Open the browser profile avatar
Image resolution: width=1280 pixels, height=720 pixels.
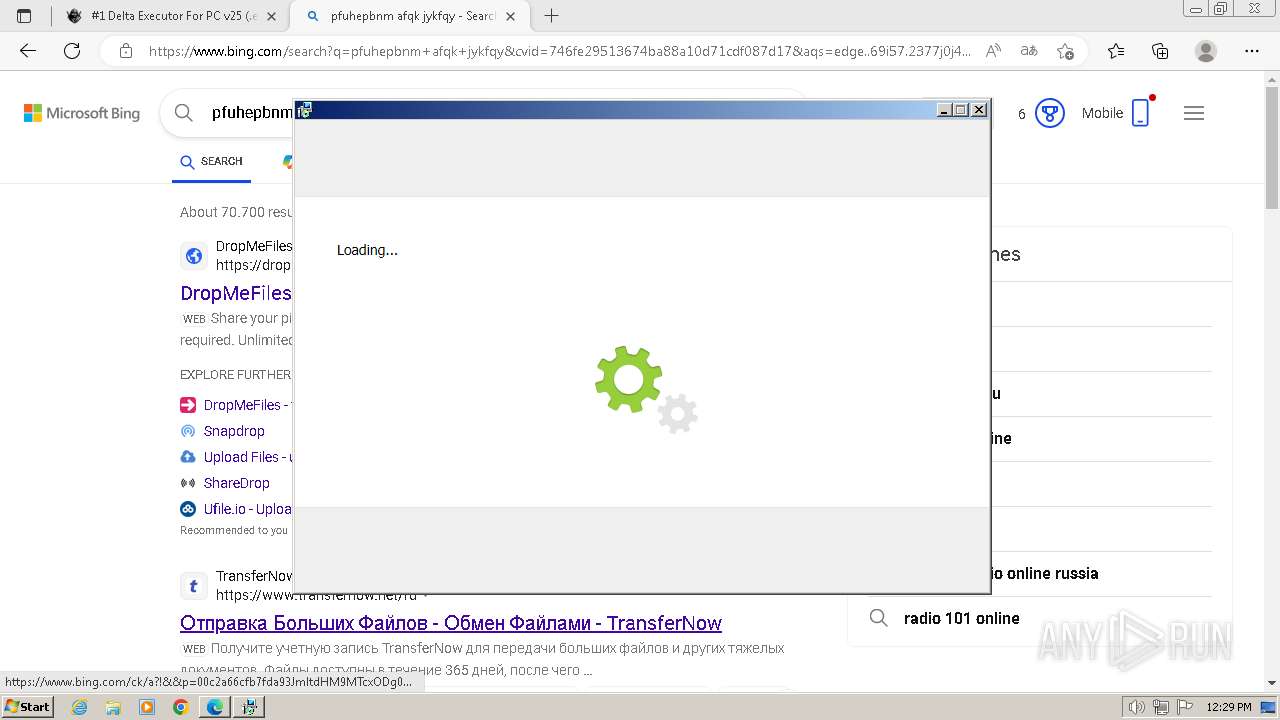tap(1206, 51)
